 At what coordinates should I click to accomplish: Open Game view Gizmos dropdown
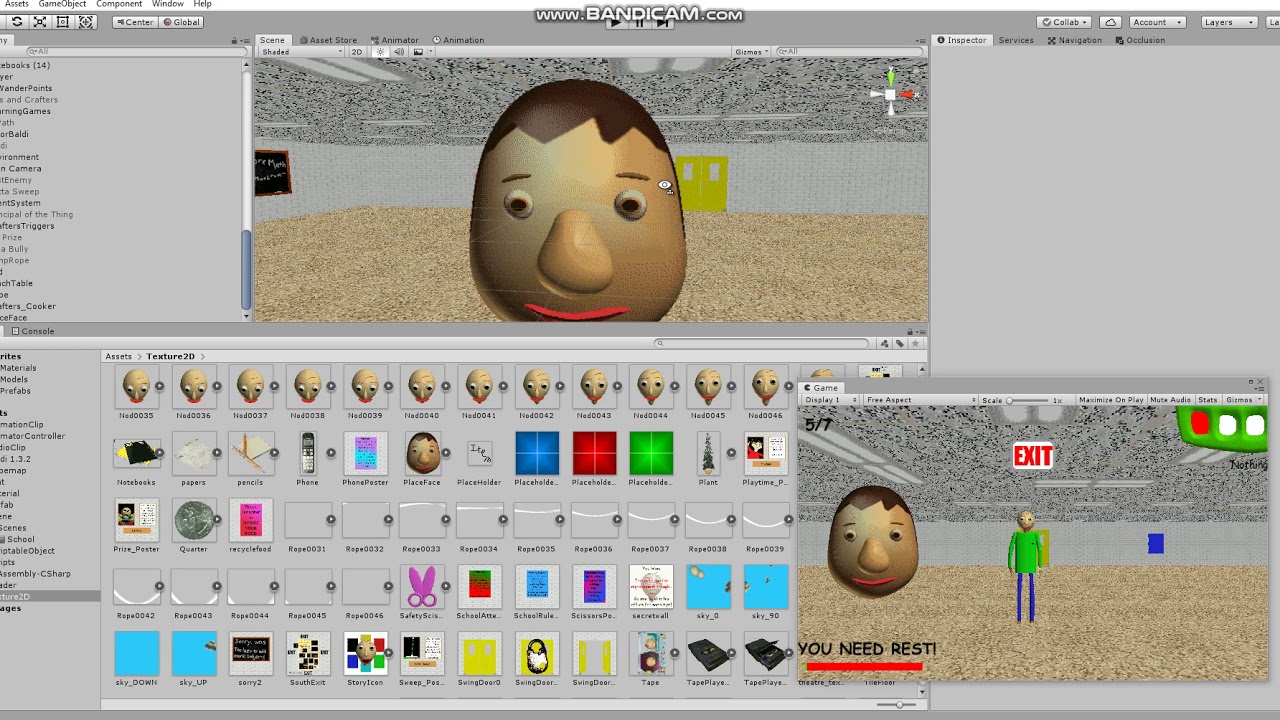tap(1243, 400)
